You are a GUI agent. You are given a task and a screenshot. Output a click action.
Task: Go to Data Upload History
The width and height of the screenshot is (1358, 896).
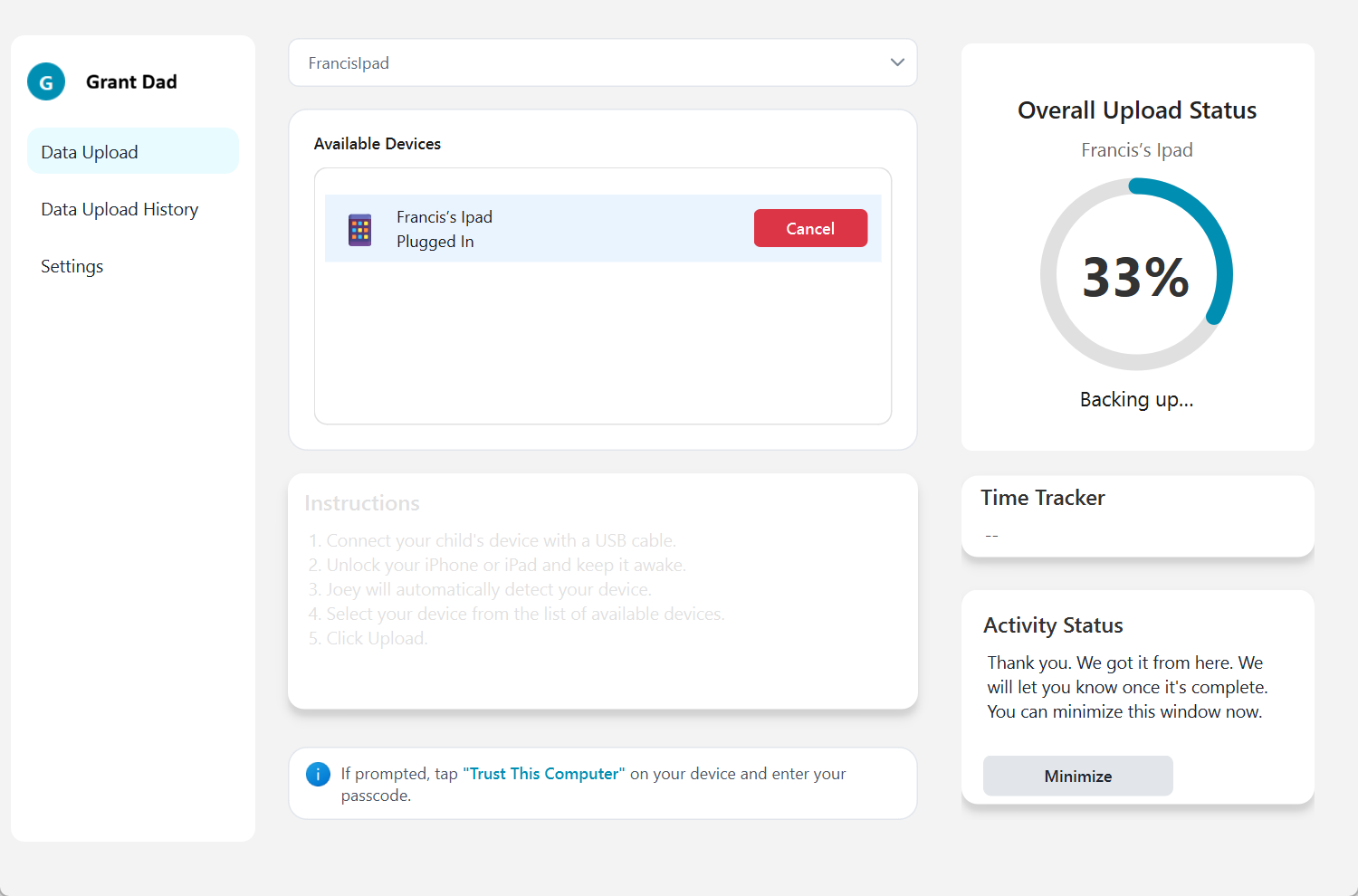120,210
